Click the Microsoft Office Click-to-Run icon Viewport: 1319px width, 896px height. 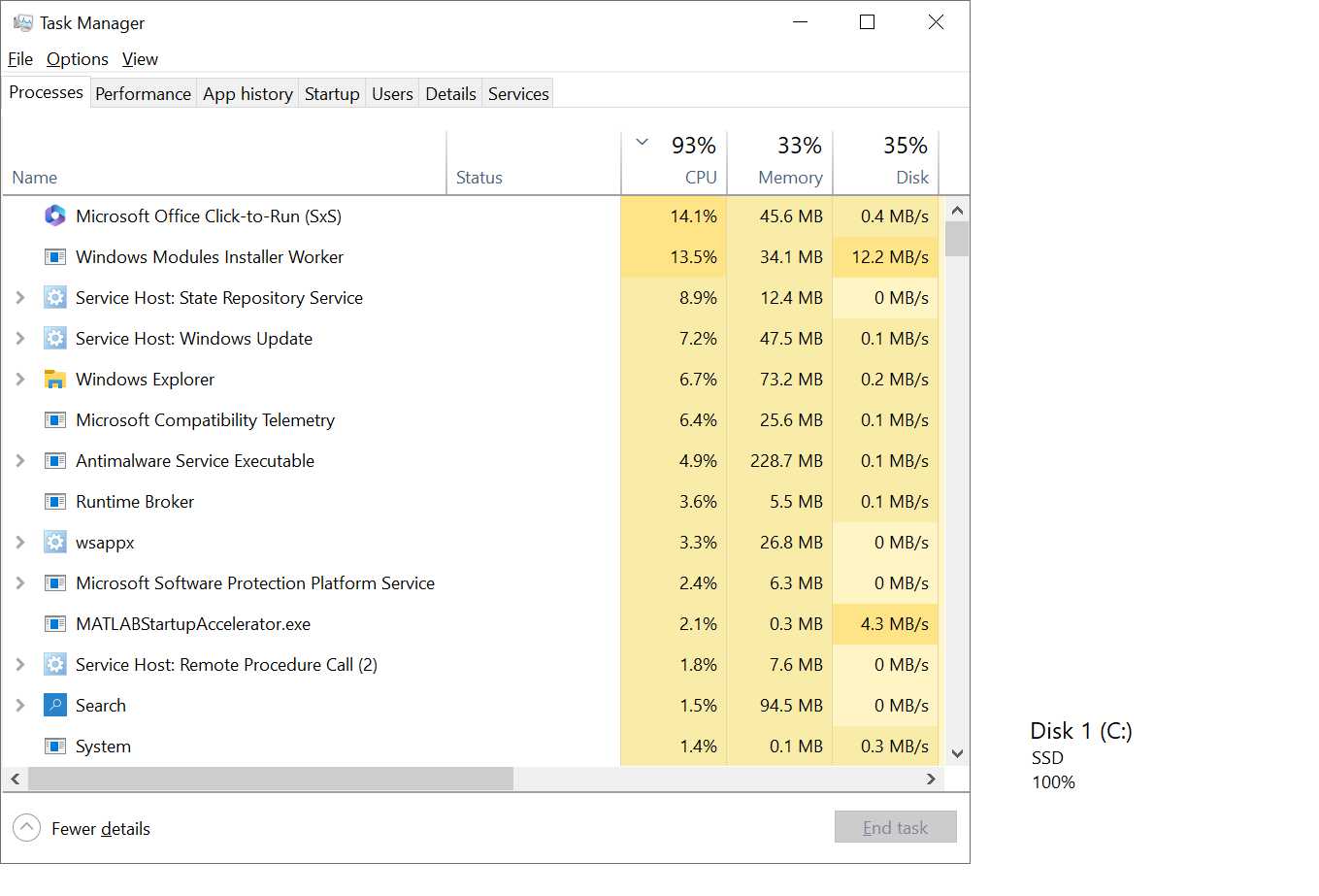[54, 216]
